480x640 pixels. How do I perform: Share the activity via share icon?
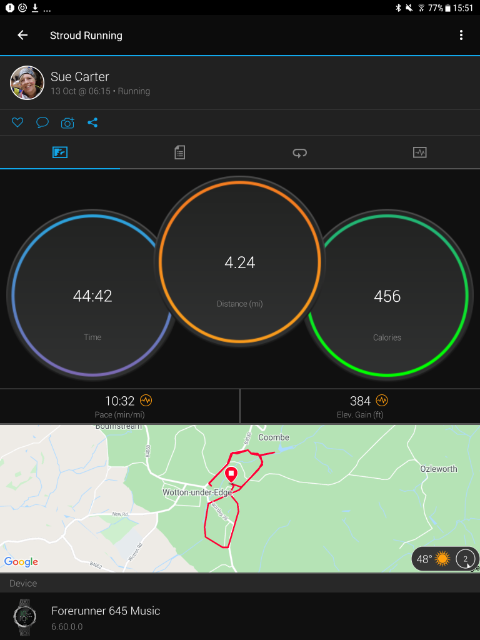click(93, 122)
